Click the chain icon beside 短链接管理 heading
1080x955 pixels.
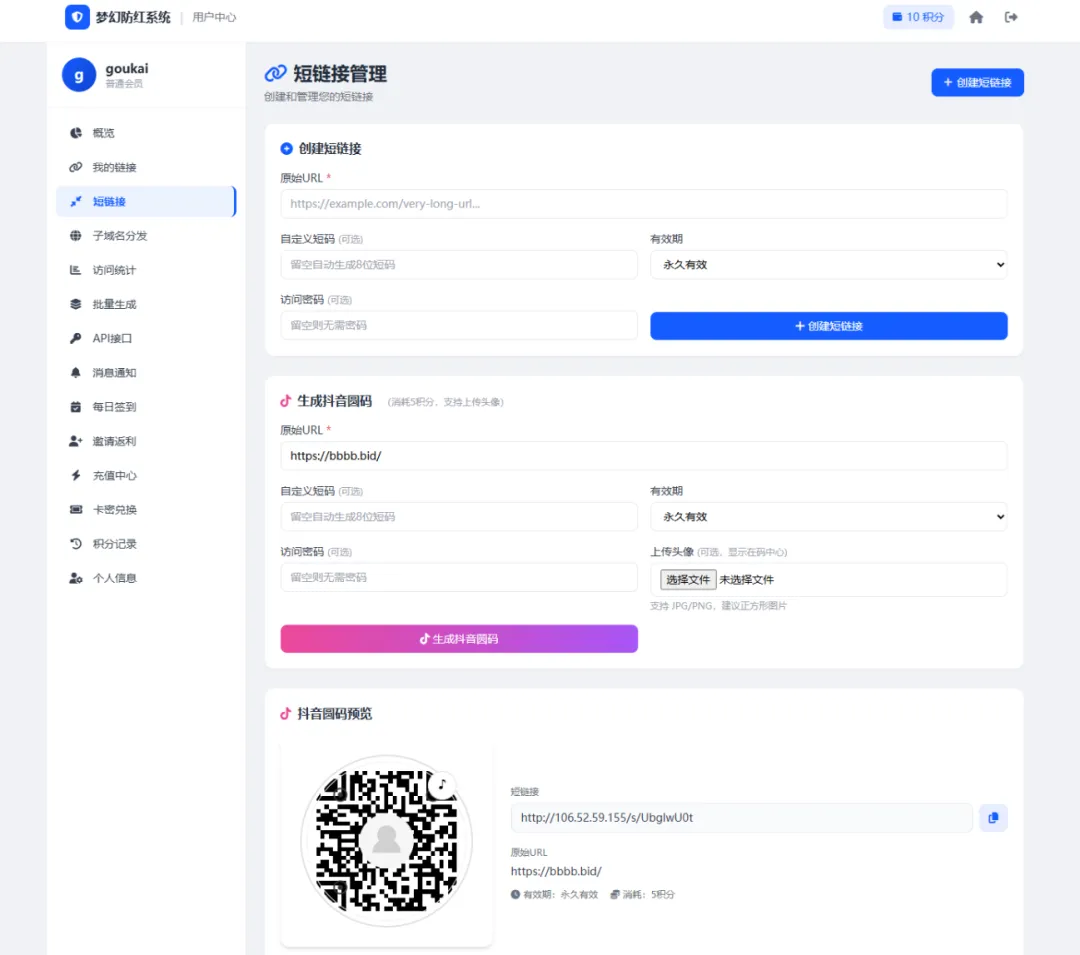(276, 73)
